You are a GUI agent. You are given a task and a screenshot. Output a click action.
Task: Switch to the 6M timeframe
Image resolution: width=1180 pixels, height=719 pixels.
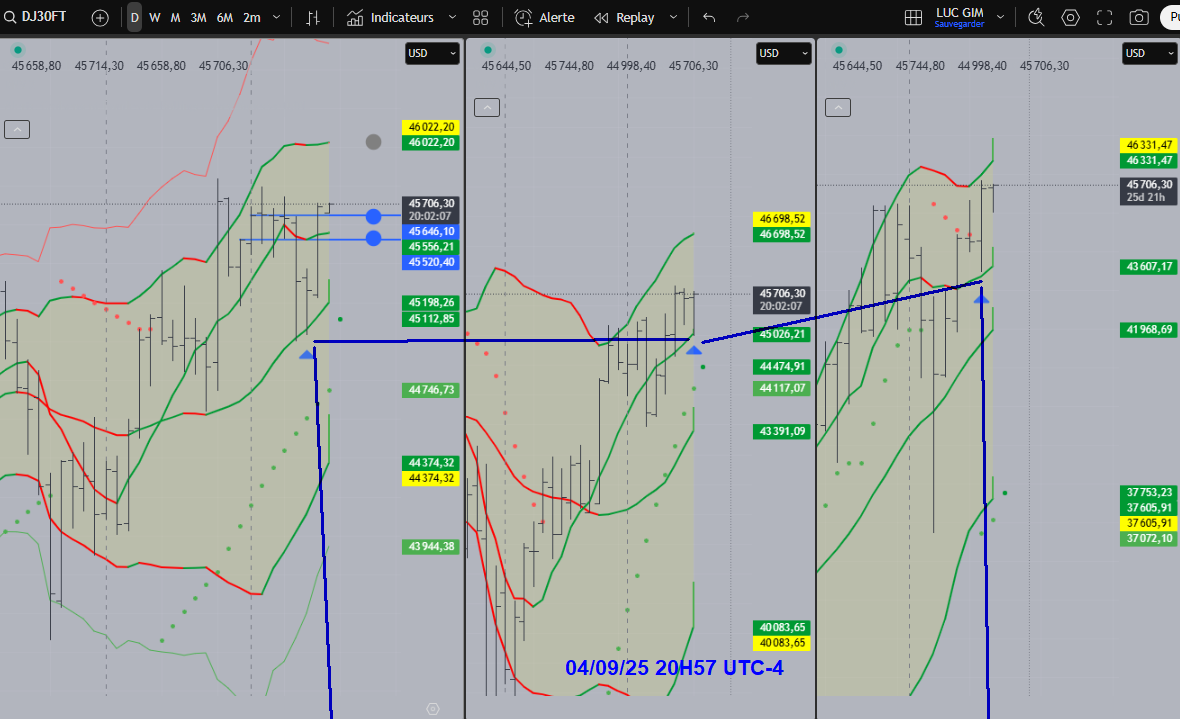tap(224, 17)
